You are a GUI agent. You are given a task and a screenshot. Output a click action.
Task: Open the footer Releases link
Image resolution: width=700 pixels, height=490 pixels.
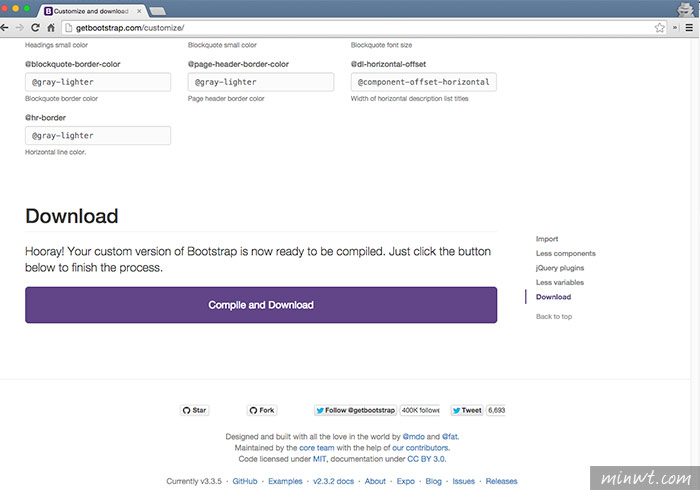coord(501,481)
